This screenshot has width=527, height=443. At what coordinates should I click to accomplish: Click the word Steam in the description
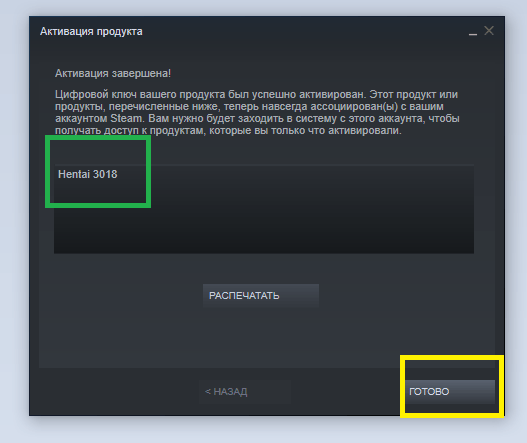(126, 118)
